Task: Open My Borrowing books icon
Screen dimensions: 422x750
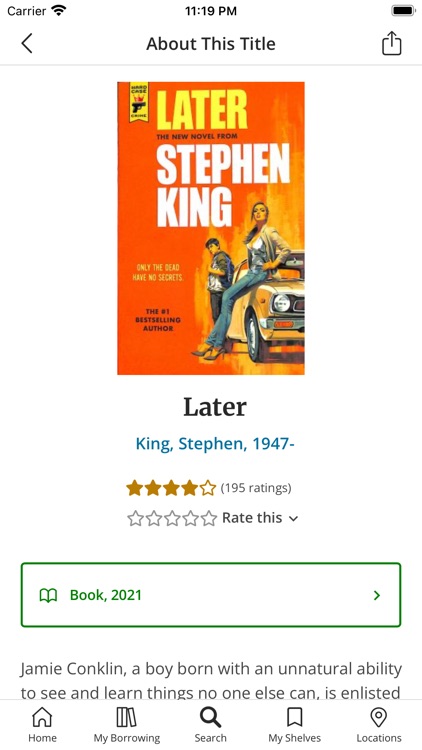Action: tap(126, 717)
